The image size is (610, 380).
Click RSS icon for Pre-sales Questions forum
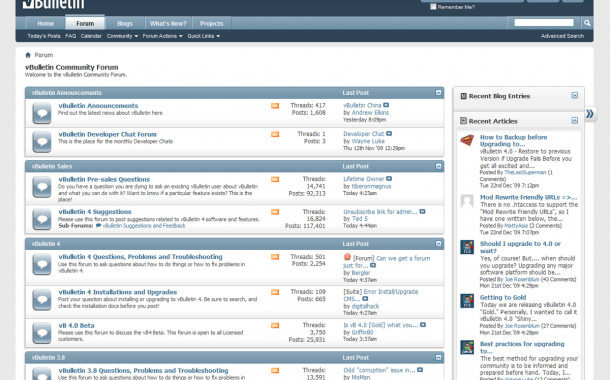pos(275,179)
